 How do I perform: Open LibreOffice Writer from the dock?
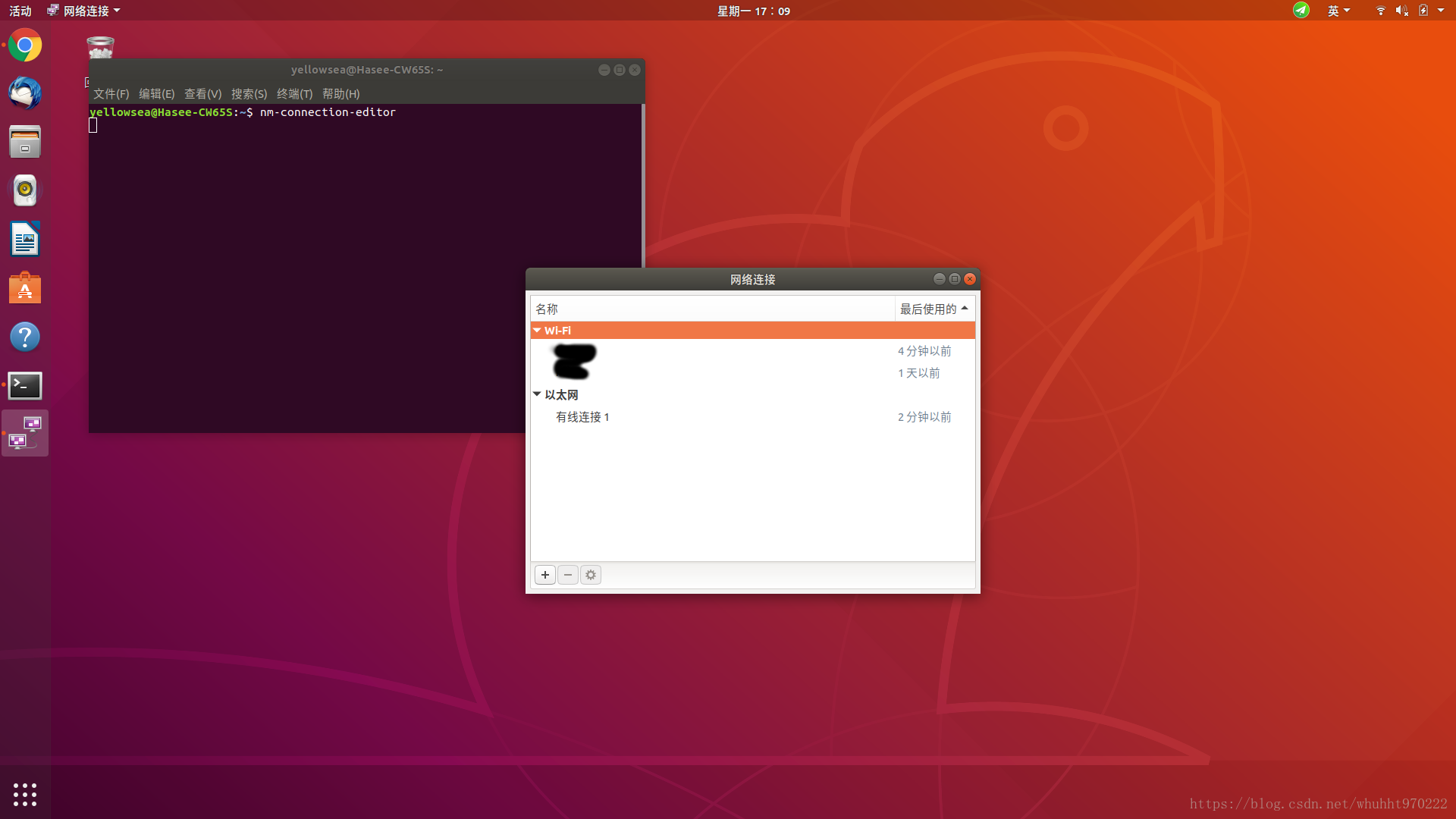25,240
